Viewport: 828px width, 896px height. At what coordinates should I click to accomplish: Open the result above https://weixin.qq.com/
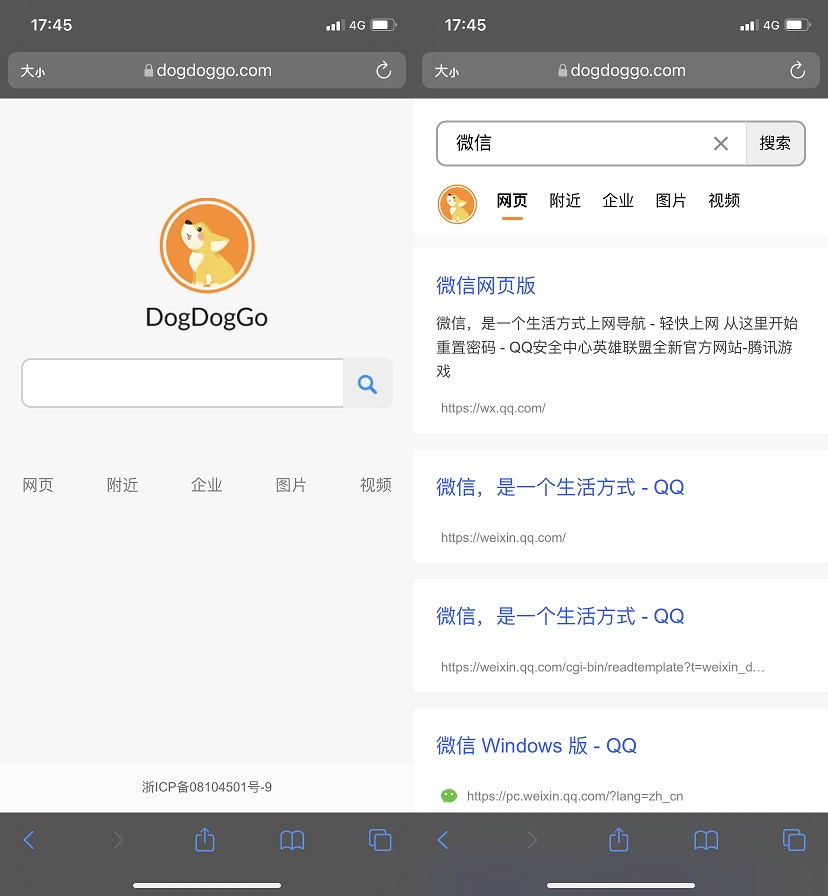[x=560, y=487]
